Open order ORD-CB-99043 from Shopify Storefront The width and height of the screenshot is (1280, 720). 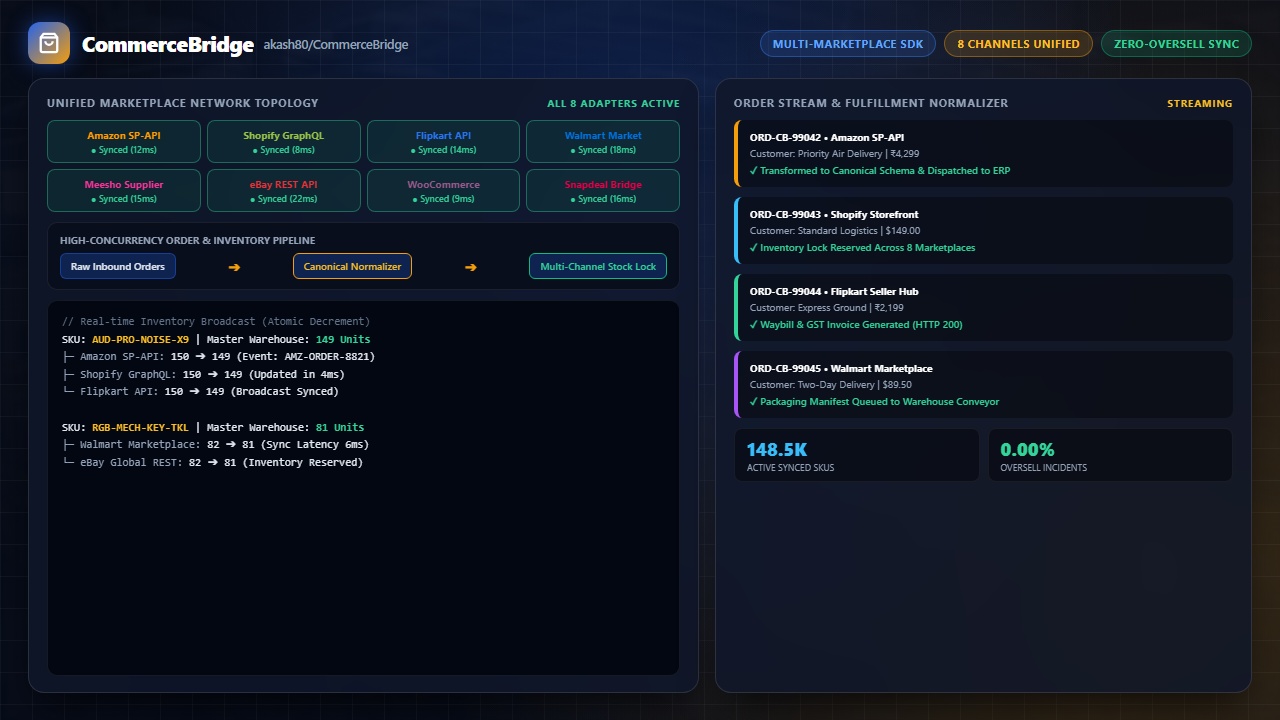[x=983, y=231]
